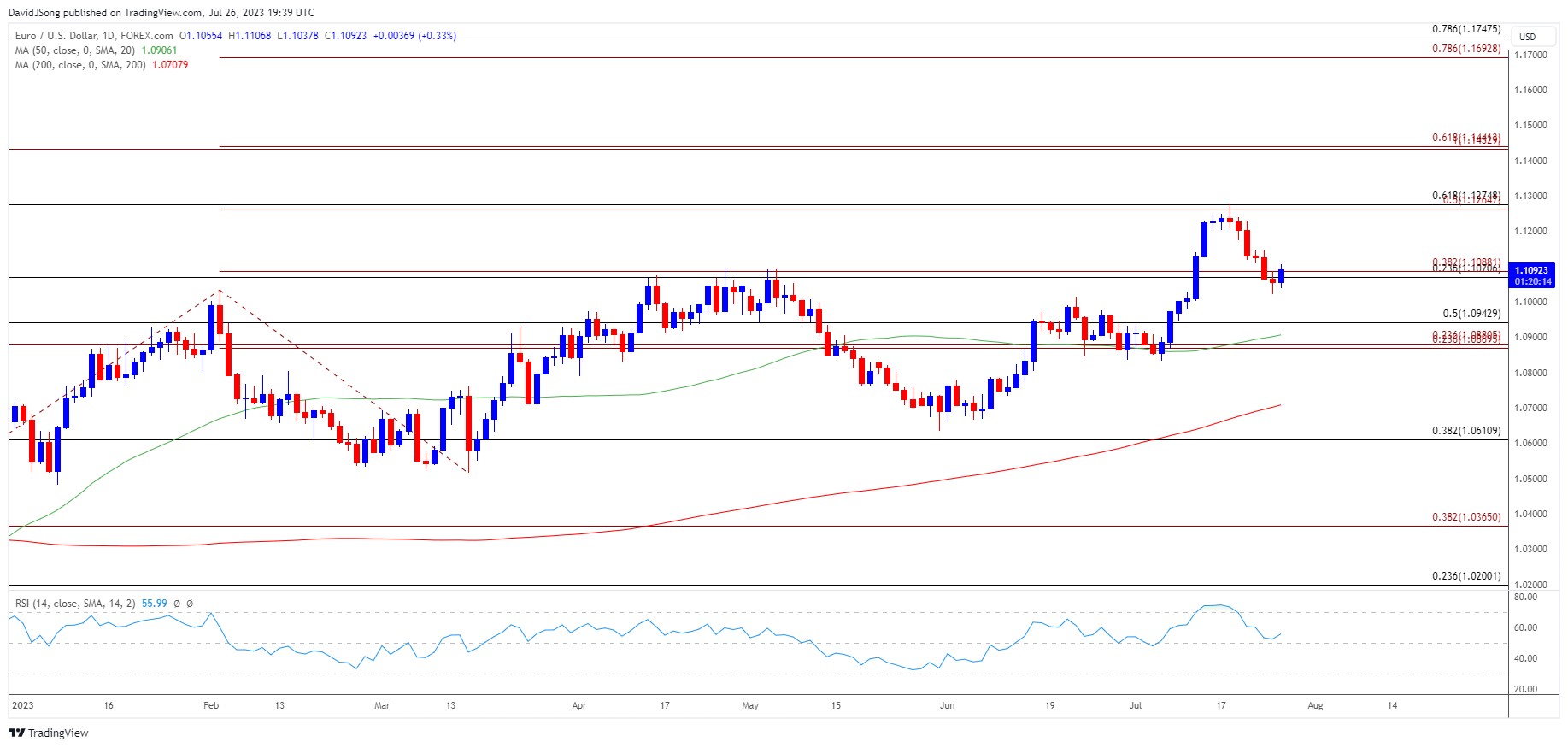Click the 2023 year label on time axis
The height and width of the screenshot is (748, 1568).
click(23, 705)
